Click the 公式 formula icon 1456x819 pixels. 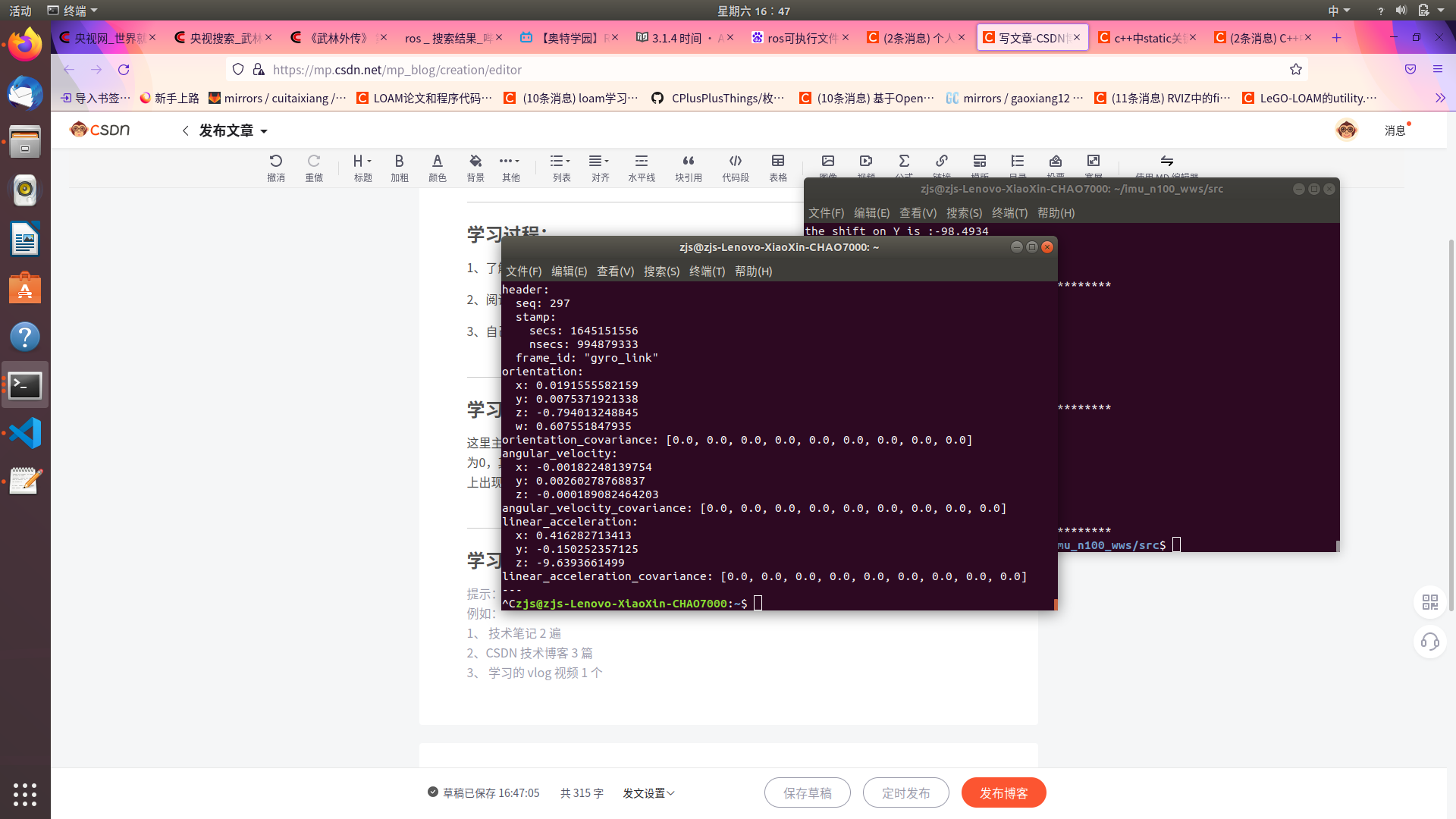904,161
